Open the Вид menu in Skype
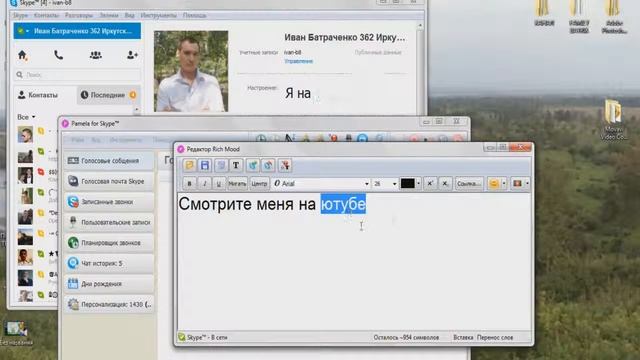 (129, 15)
